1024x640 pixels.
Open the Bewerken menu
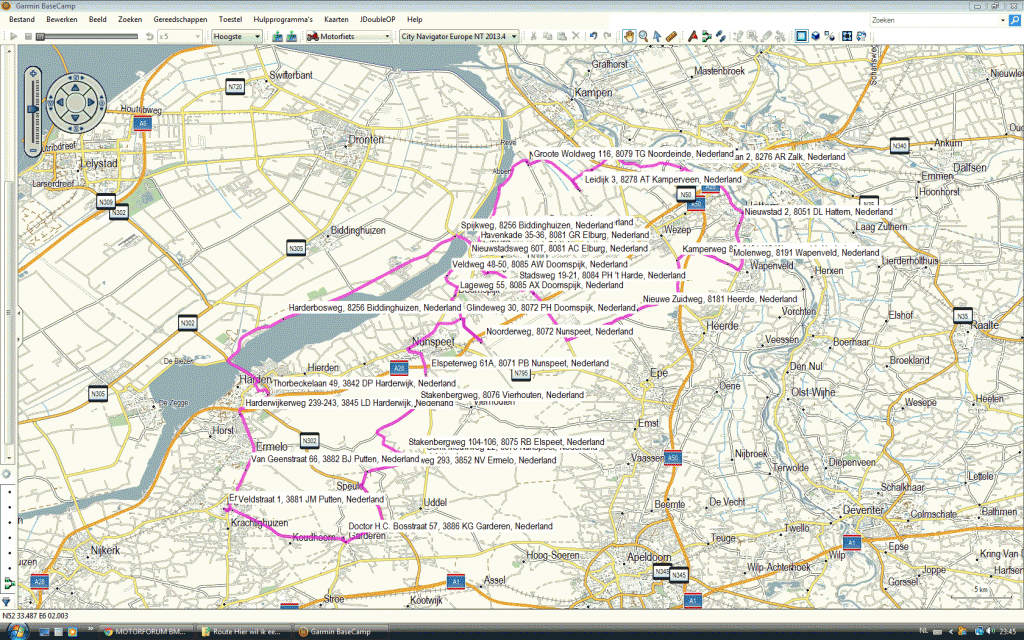[61, 20]
